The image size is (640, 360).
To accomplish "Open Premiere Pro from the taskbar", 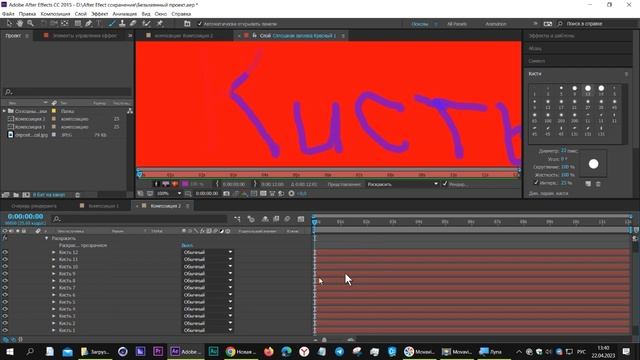I will pyautogui.click(x=158, y=351).
